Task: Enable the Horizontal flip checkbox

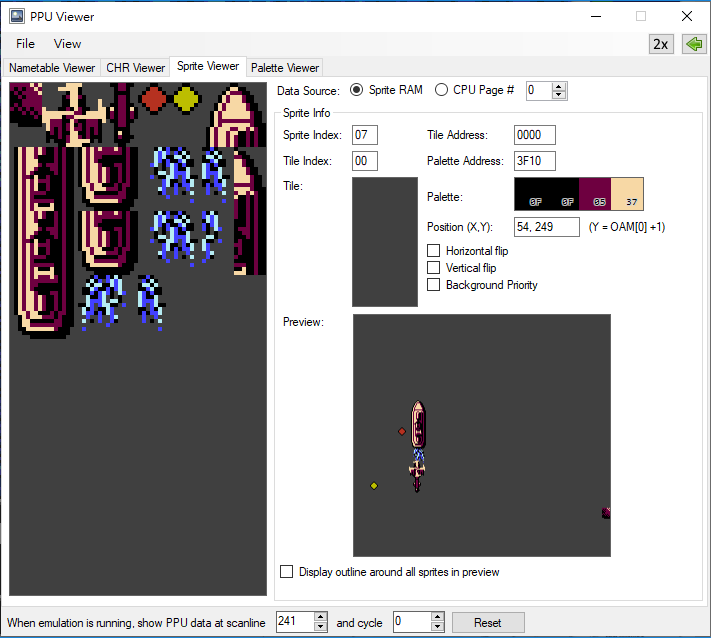Action: [433, 251]
